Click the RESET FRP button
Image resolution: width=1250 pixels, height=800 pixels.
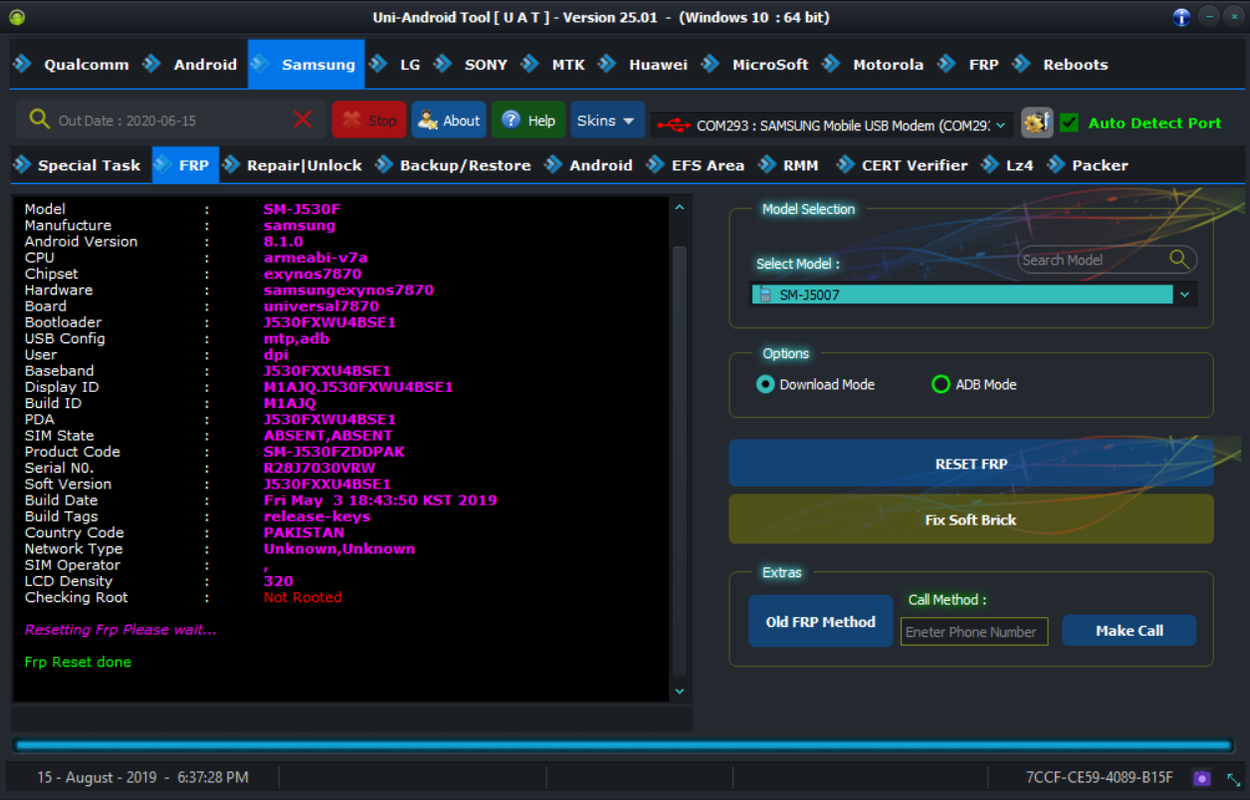971,464
